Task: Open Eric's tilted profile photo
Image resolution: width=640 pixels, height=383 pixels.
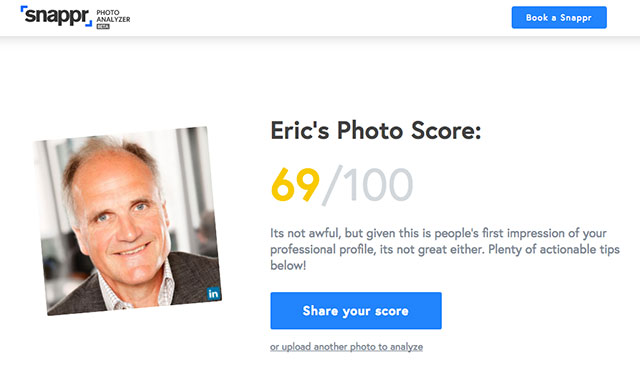Action: pos(128,221)
